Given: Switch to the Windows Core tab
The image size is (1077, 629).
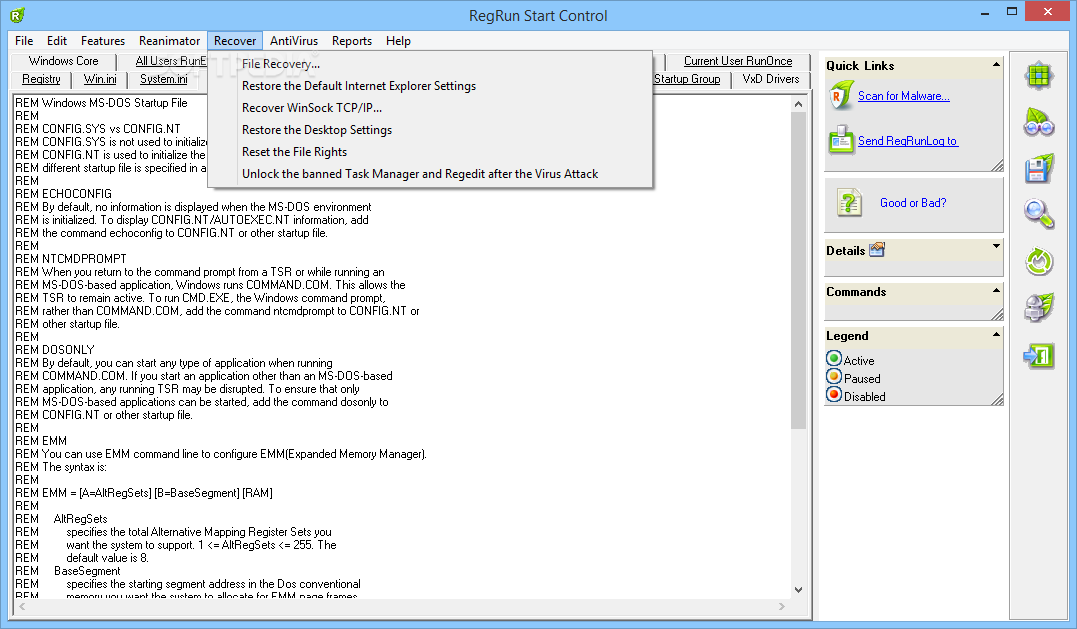Looking at the screenshot, I should pos(63,61).
